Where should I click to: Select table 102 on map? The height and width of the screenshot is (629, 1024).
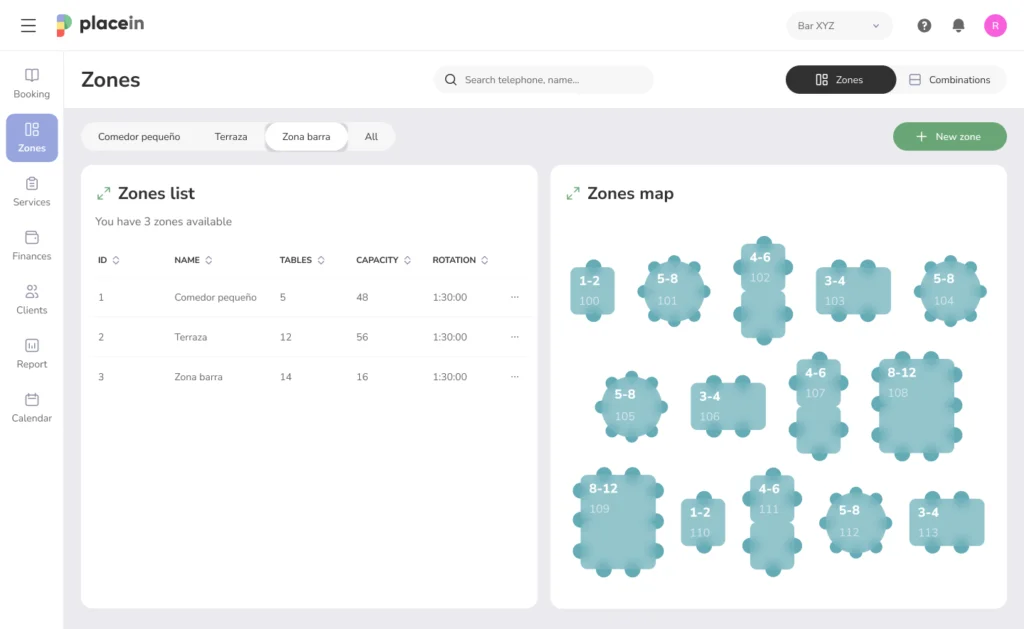[763, 291]
